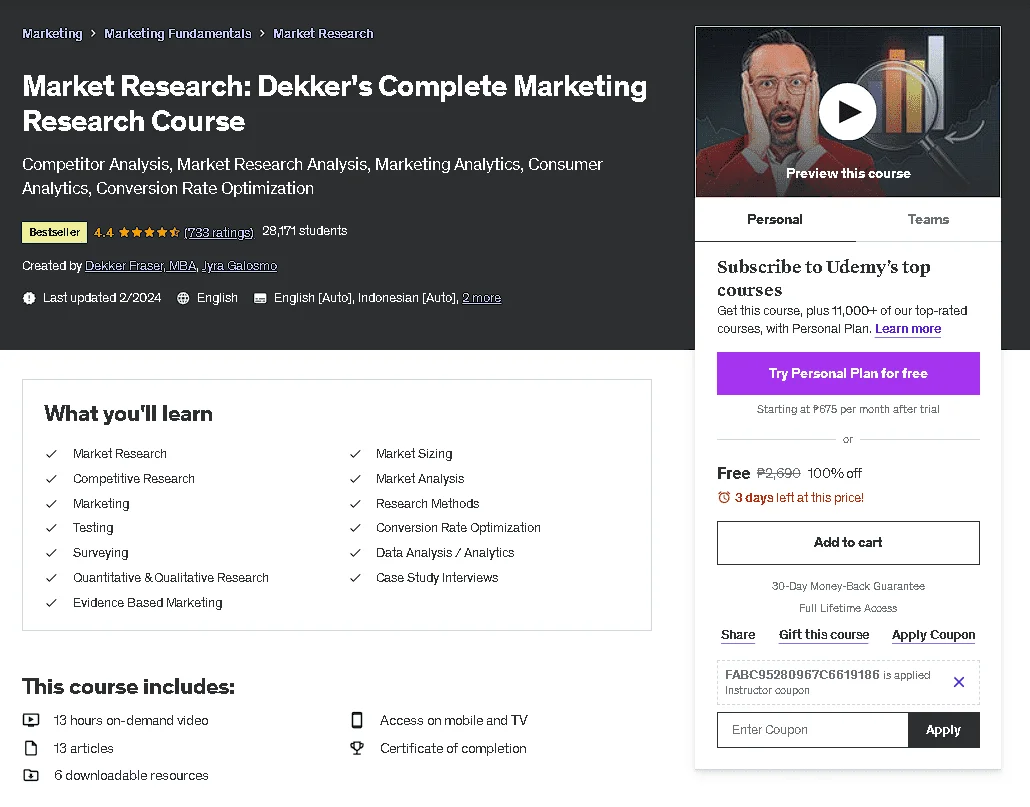Viewport: 1030px width, 807px height.
Task: Click the 13 hours on-demand video text
Action: point(131,720)
